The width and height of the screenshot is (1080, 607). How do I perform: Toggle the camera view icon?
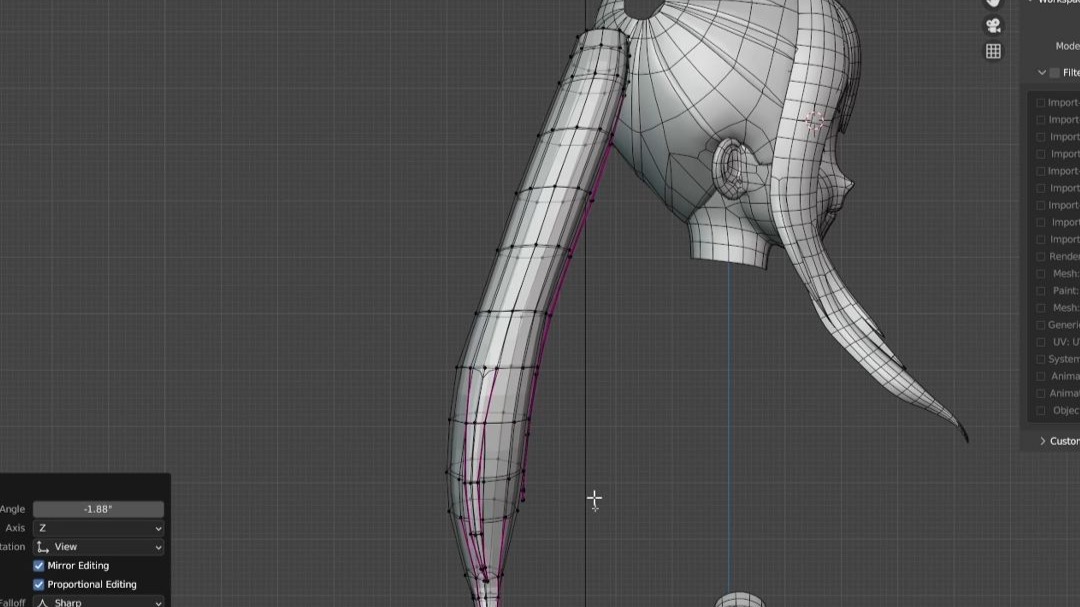click(x=993, y=26)
